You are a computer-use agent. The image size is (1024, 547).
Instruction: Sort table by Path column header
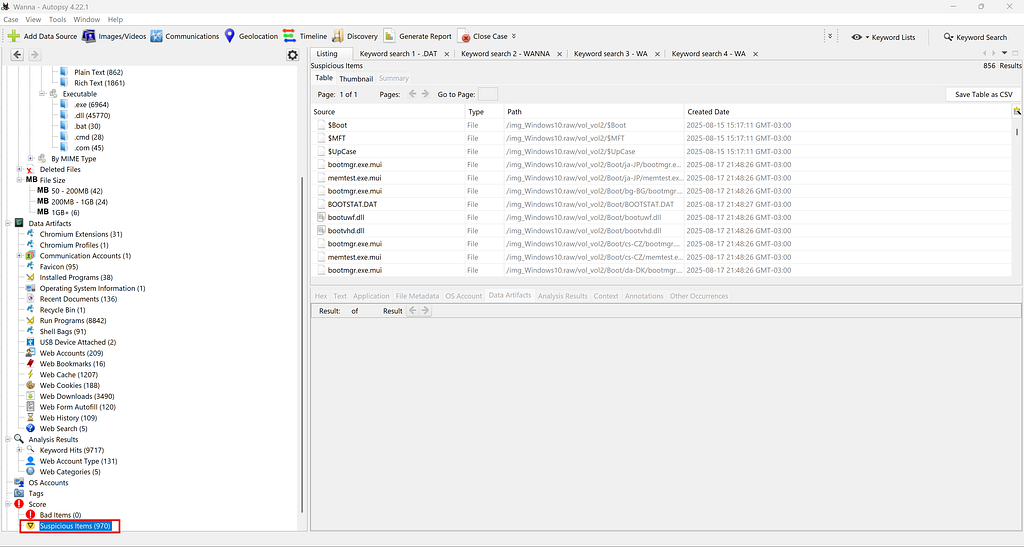coord(594,112)
